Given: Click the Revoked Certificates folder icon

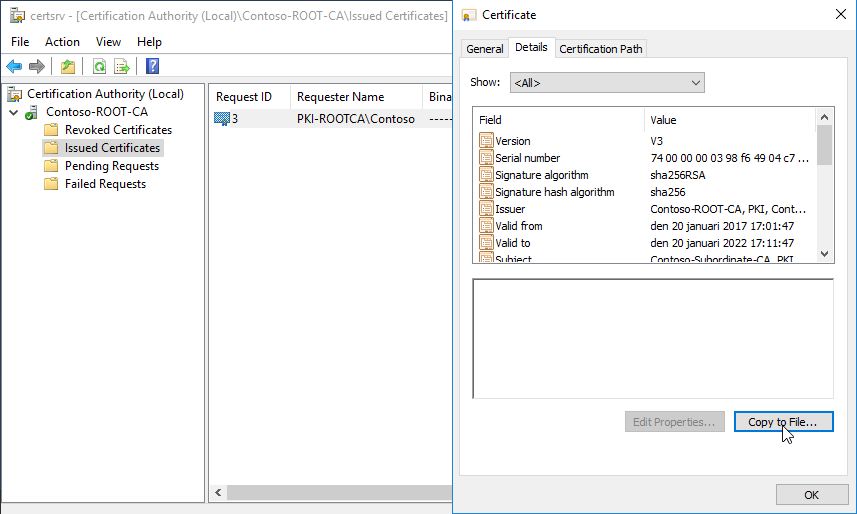Looking at the screenshot, I should click(x=51, y=130).
